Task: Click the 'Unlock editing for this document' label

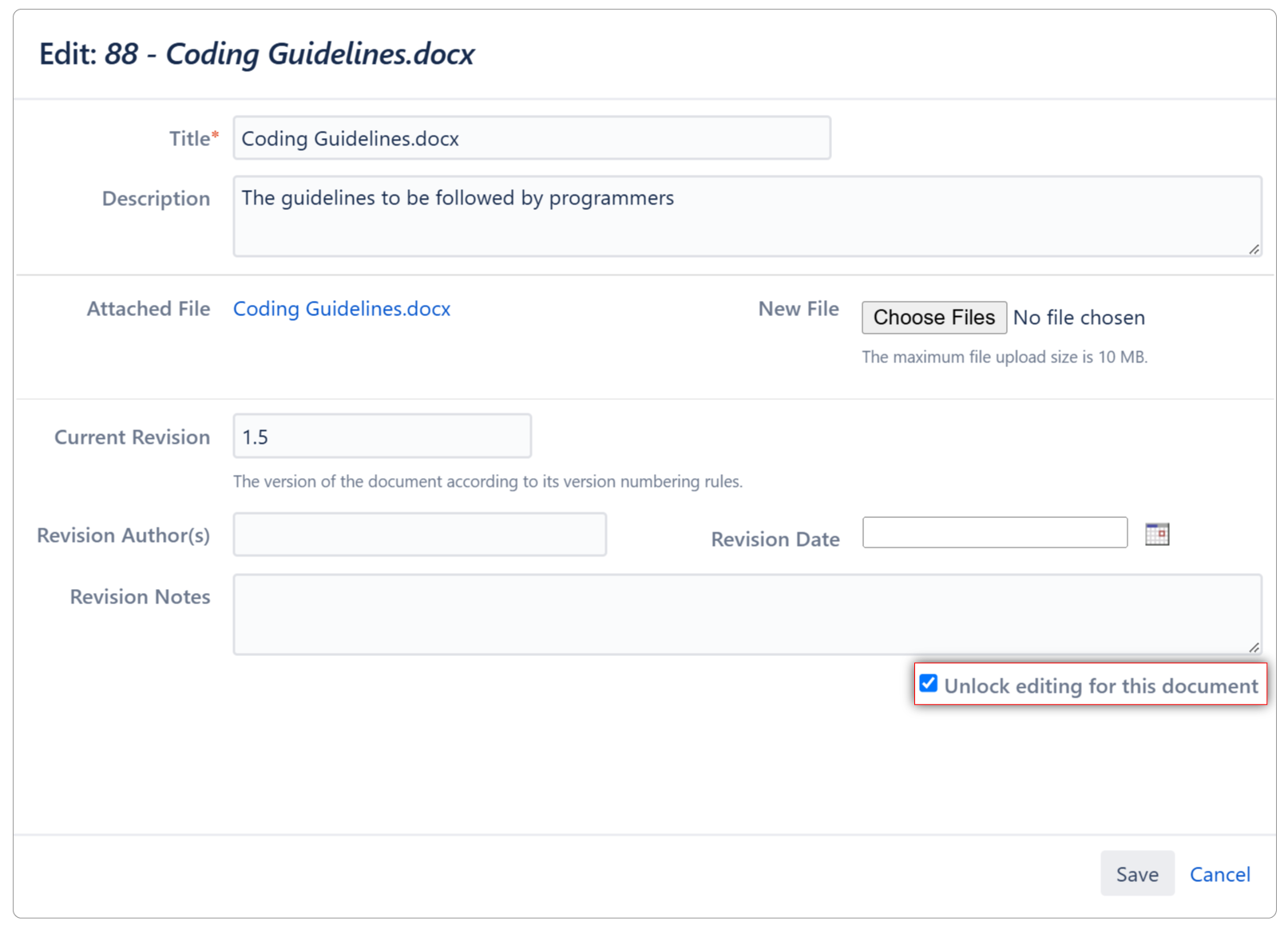Action: coord(1100,686)
